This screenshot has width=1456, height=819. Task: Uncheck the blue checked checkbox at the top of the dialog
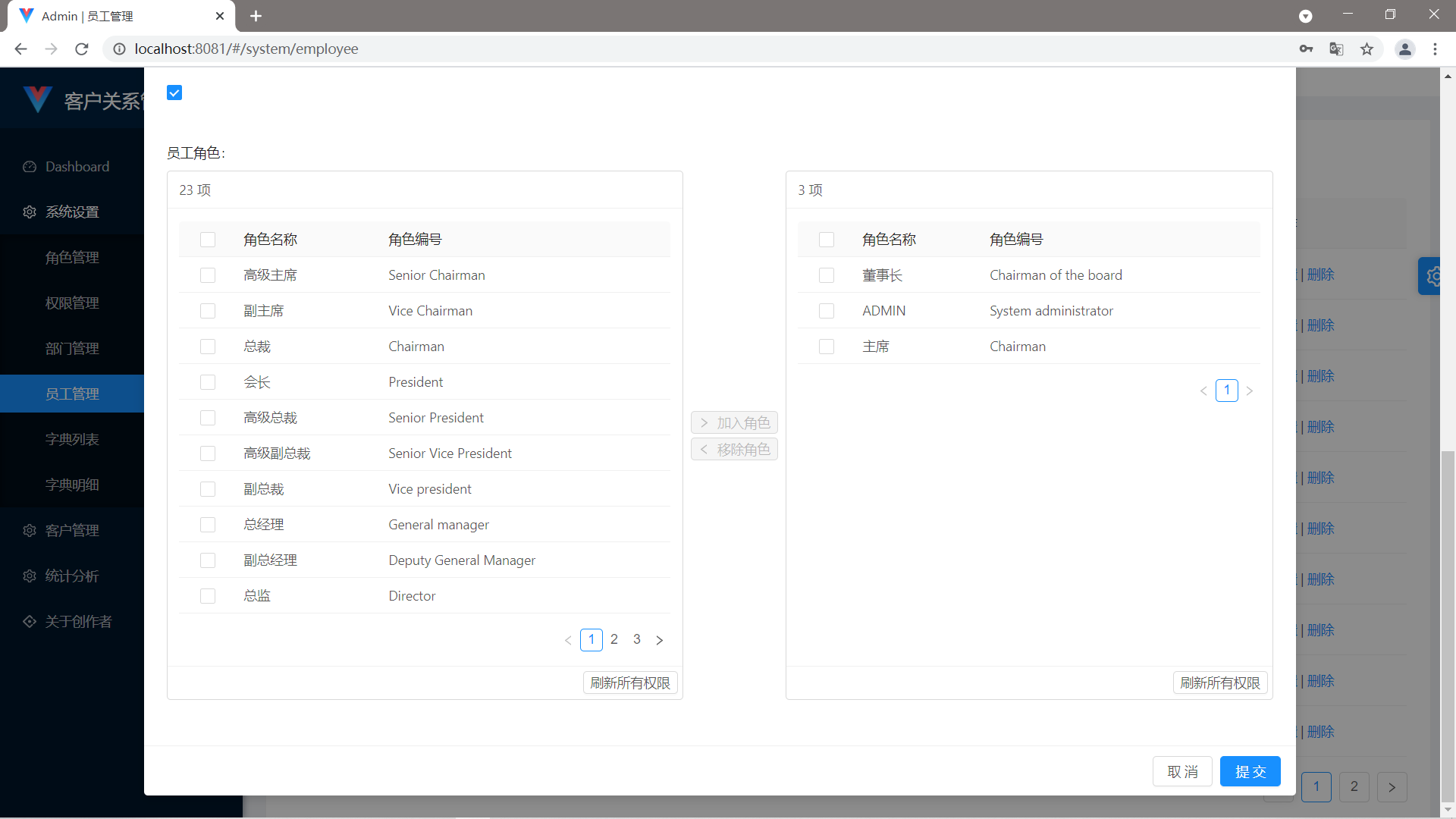tap(174, 93)
